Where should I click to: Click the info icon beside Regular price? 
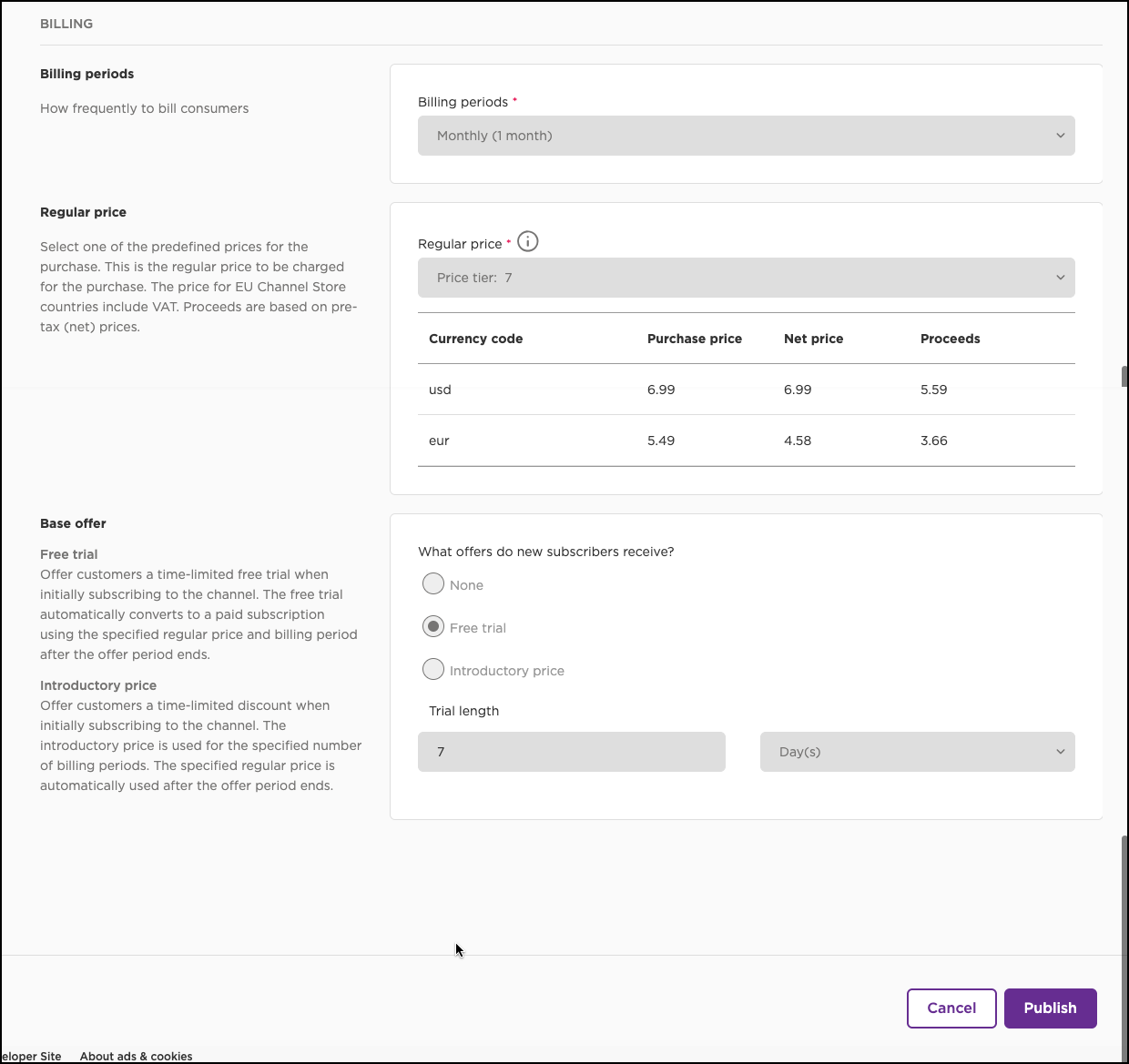528,242
